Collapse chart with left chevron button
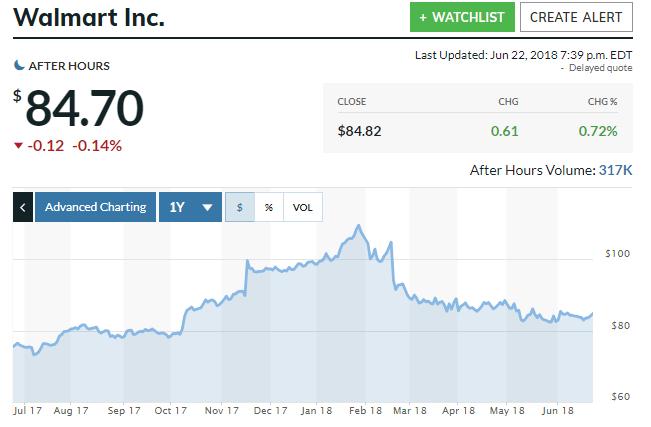The height and width of the screenshot is (427, 651). click(x=23, y=207)
